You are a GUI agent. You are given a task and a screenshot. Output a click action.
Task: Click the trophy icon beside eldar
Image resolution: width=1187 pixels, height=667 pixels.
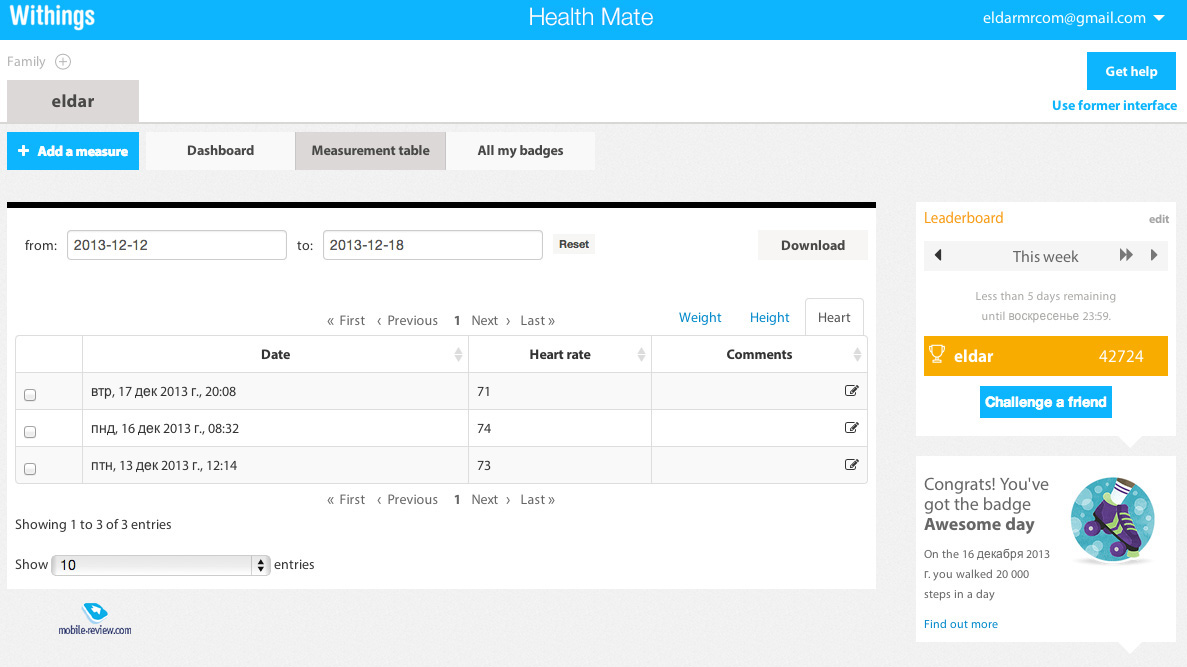936,354
